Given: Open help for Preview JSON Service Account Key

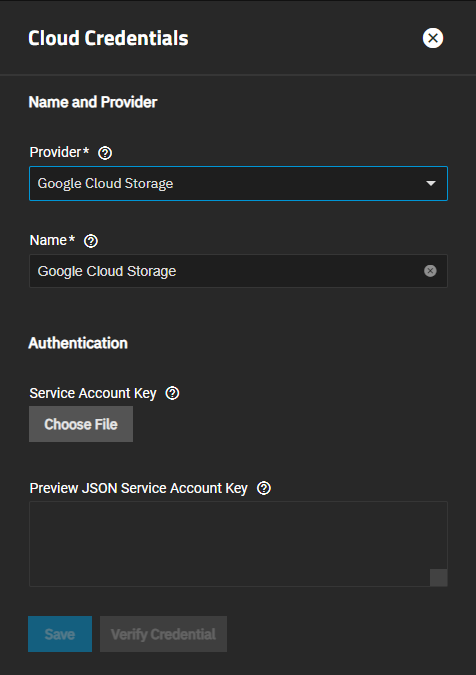Looking at the screenshot, I should [263, 488].
